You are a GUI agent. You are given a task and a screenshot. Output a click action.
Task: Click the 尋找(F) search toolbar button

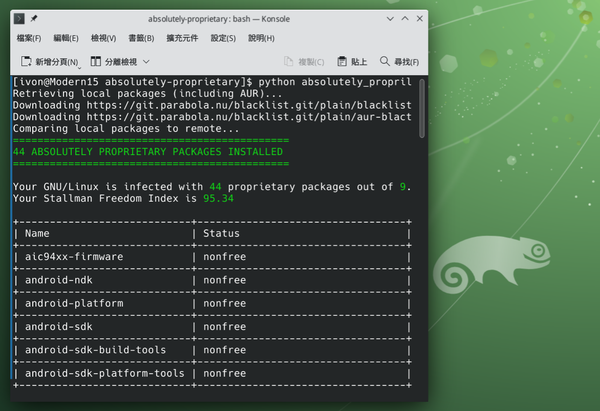(399, 62)
